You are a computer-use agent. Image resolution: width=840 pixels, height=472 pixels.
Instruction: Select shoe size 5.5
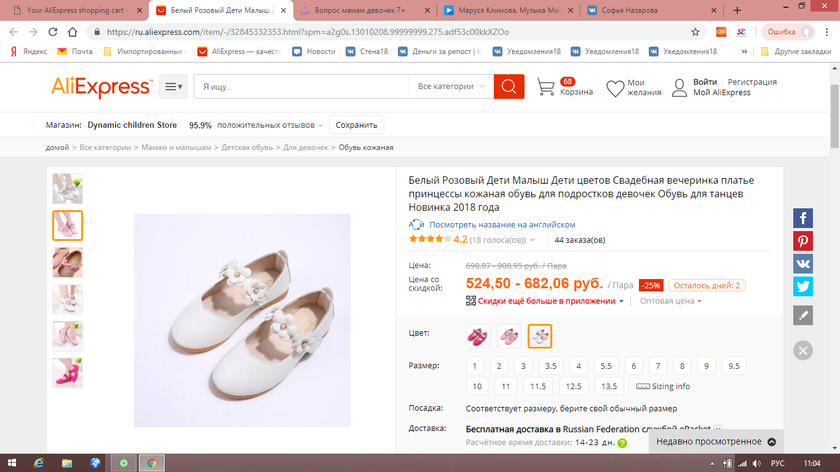point(605,366)
